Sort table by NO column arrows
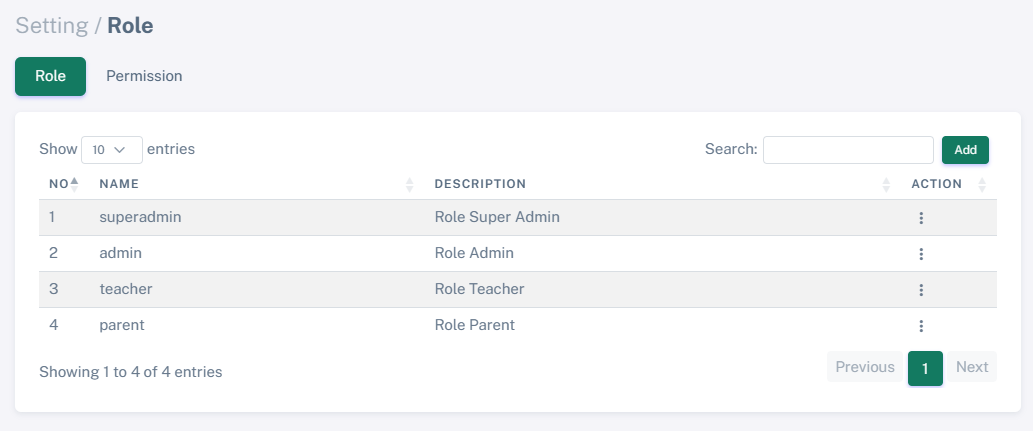Image resolution: width=1033 pixels, height=431 pixels. pyautogui.click(x=74, y=184)
